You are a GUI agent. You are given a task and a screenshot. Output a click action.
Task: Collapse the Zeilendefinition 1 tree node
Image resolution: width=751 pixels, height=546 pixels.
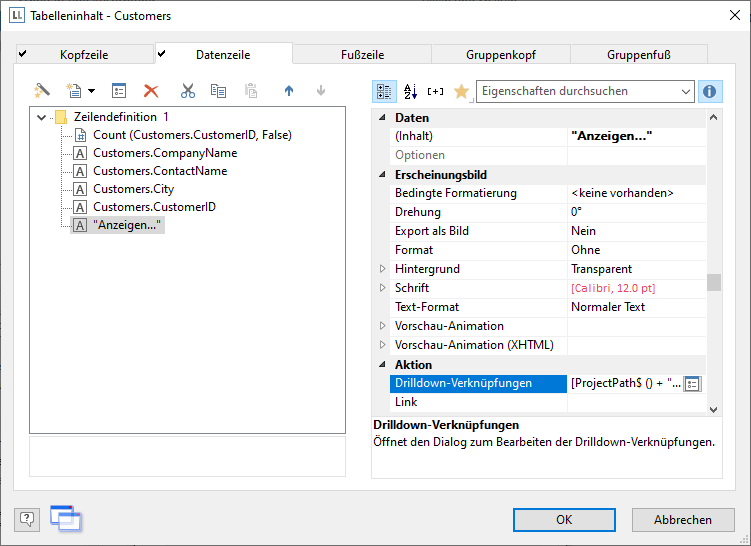point(41,117)
